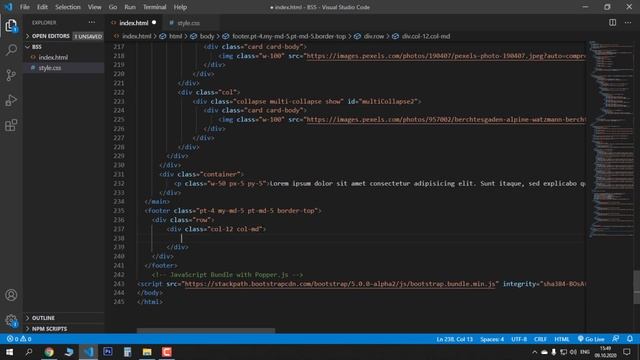Click the Windows Start button
This screenshot has width=640, height=360.
click(x=9, y=352)
